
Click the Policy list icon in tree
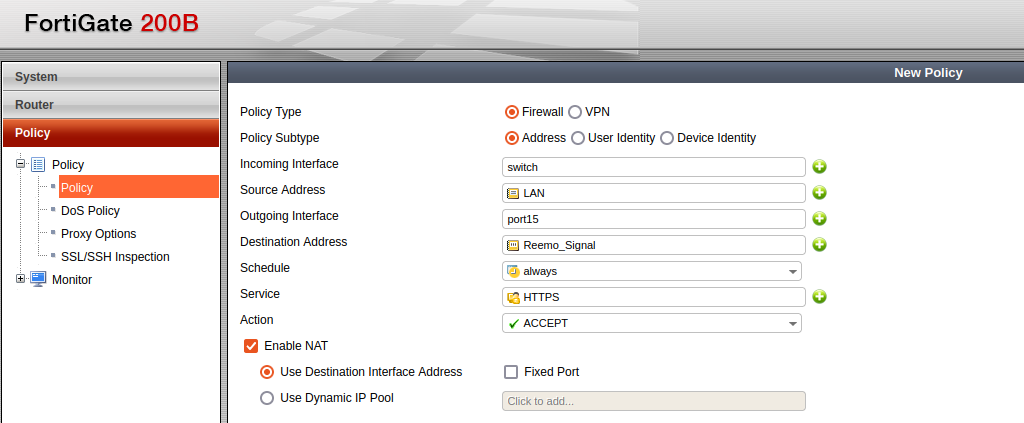point(38,165)
